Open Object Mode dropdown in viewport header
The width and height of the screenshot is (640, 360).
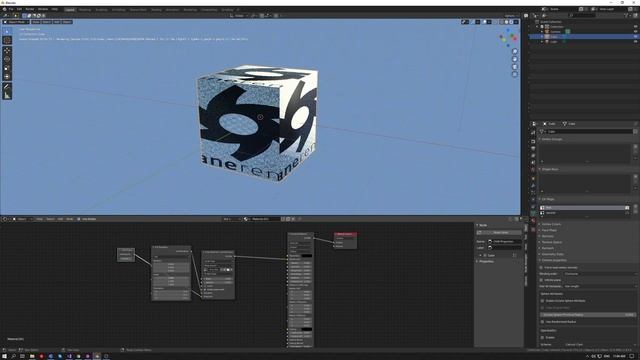click(x=16, y=22)
